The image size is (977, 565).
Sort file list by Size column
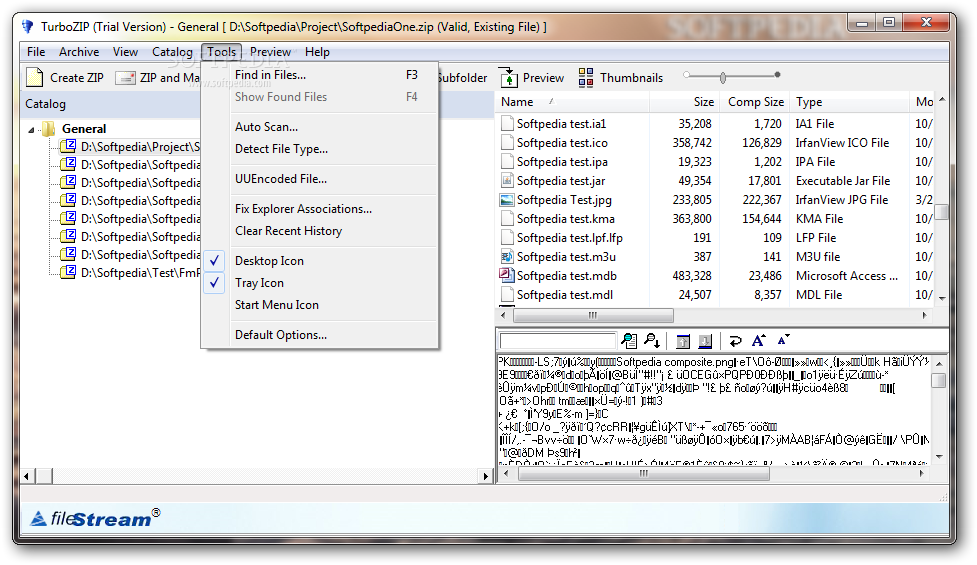(685, 102)
